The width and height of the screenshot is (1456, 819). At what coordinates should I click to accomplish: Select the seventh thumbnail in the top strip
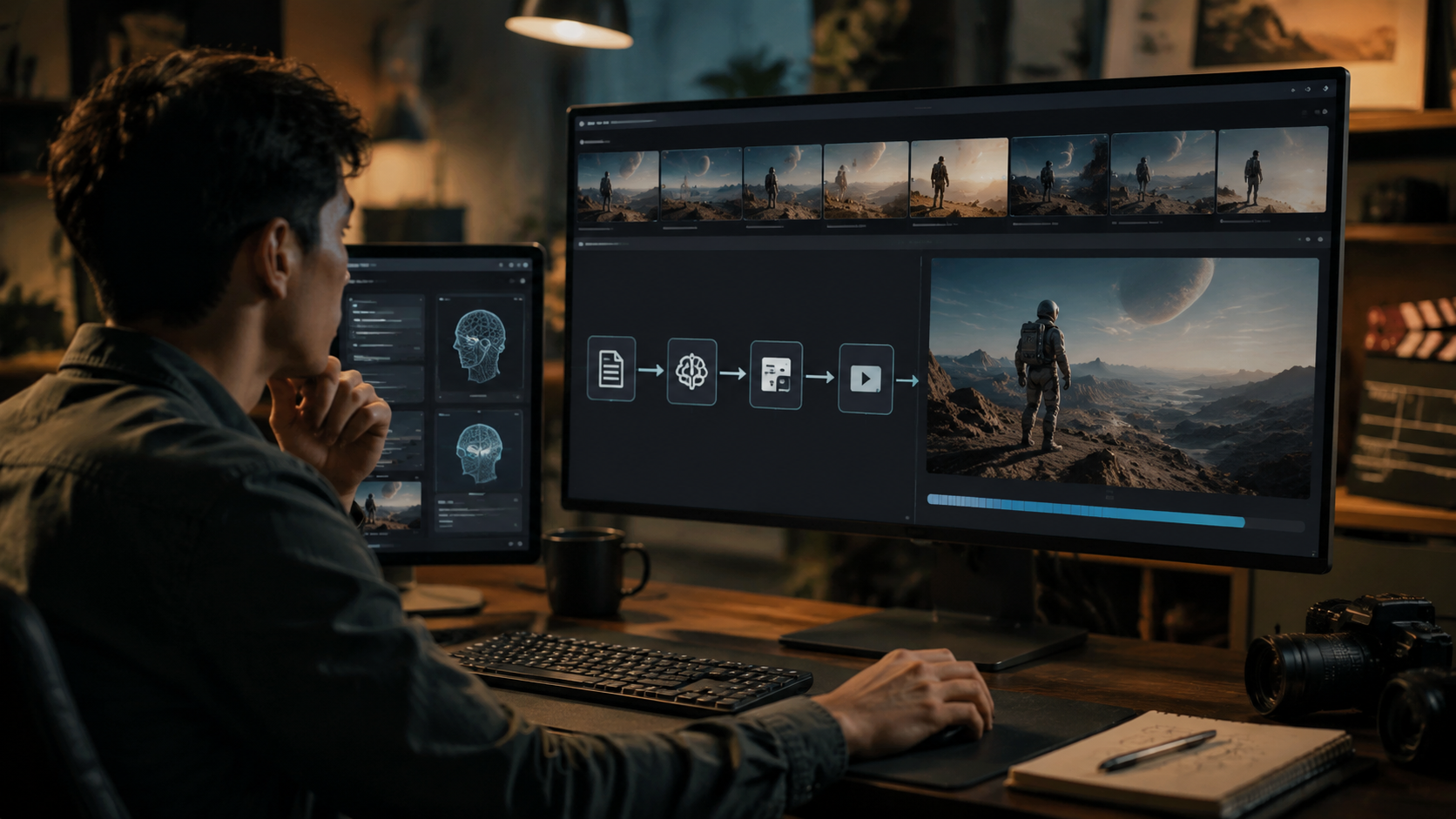pos(1163,172)
